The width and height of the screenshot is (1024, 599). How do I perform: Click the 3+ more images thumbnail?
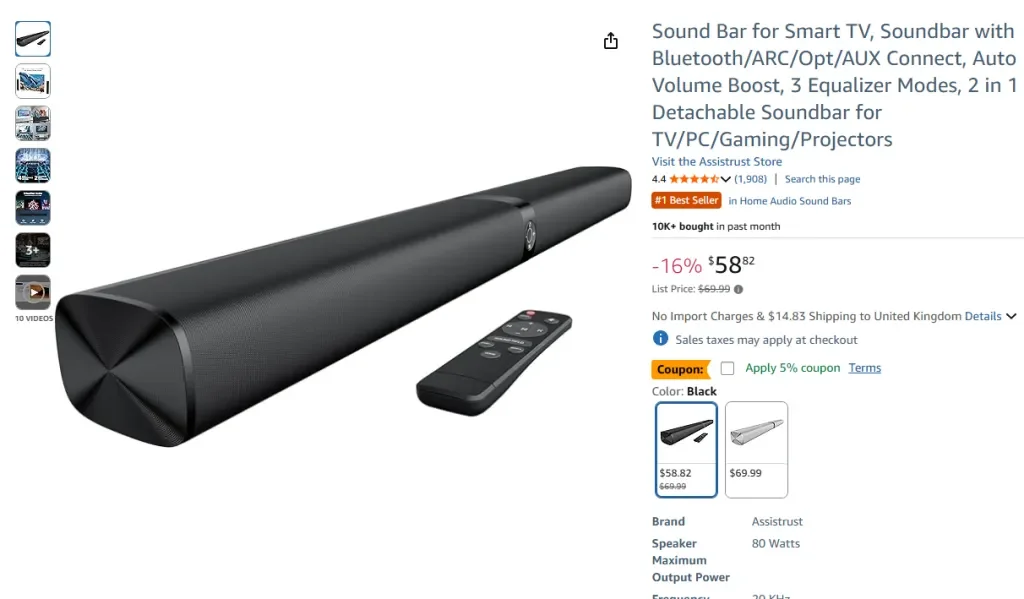coord(33,250)
